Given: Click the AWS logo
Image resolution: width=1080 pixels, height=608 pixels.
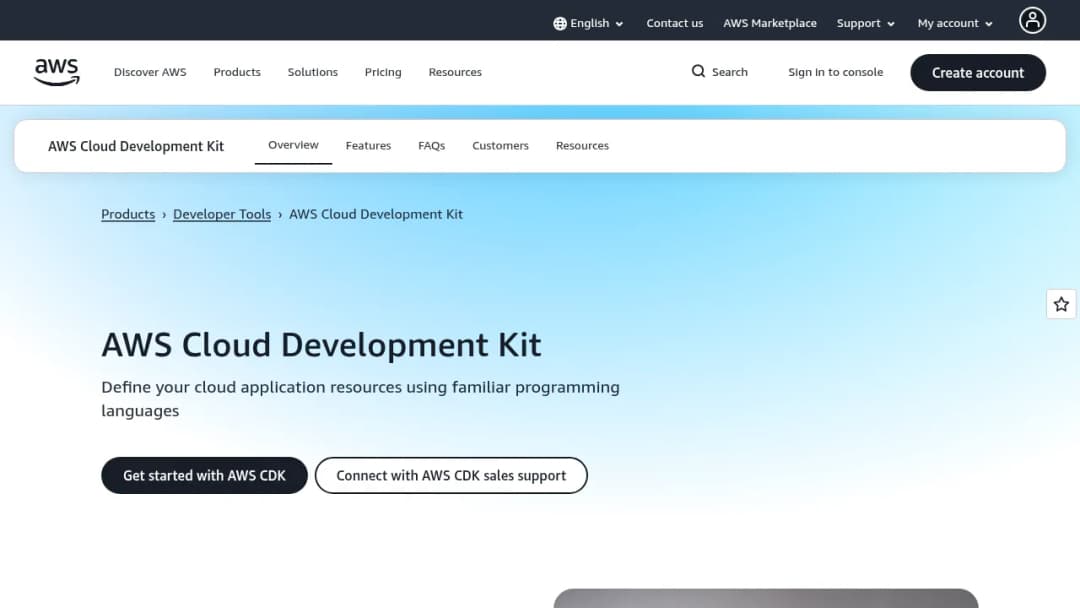Looking at the screenshot, I should click(56, 72).
